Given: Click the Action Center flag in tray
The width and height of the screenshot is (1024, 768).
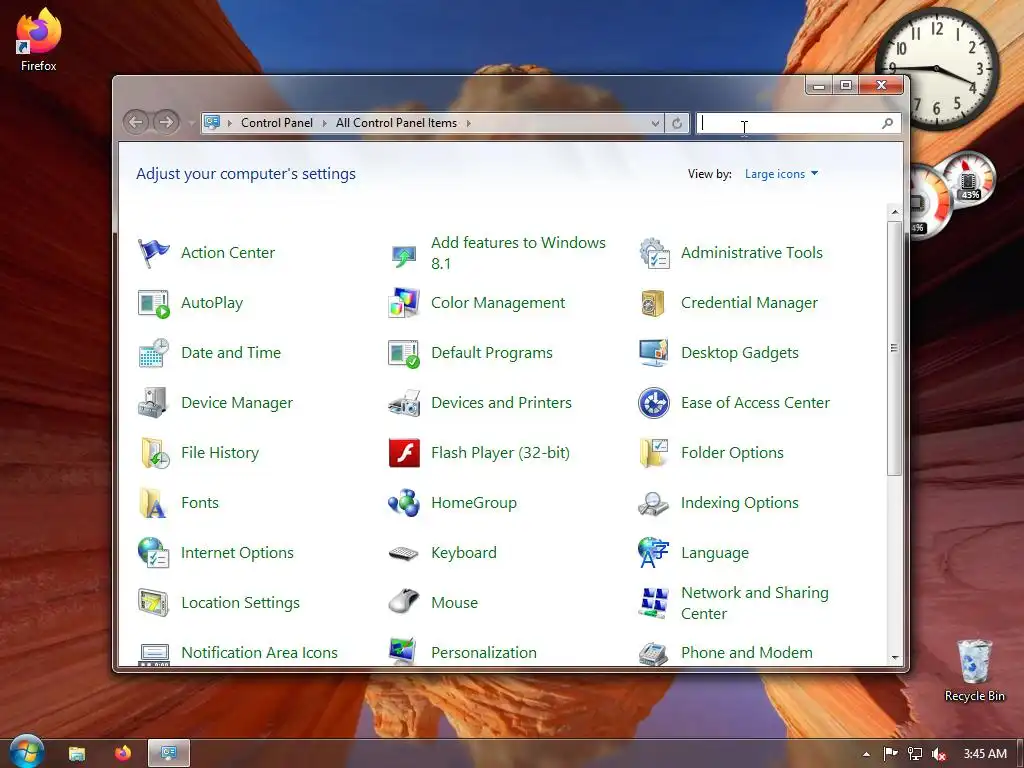Looking at the screenshot, I should pos(890,754).
